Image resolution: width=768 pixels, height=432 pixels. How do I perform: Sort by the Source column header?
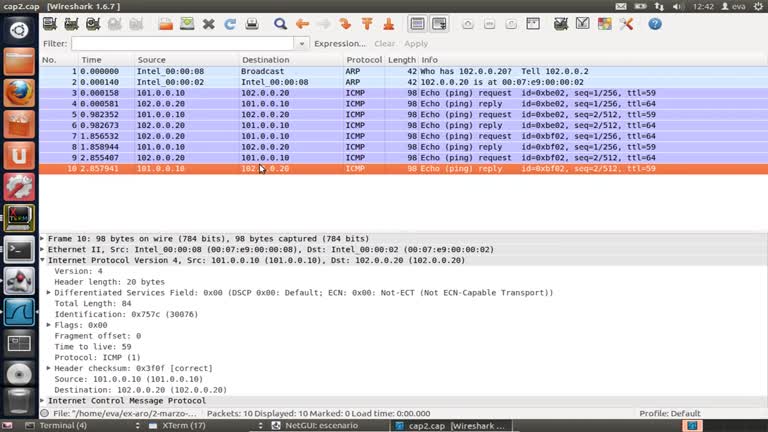coord(187,60)
